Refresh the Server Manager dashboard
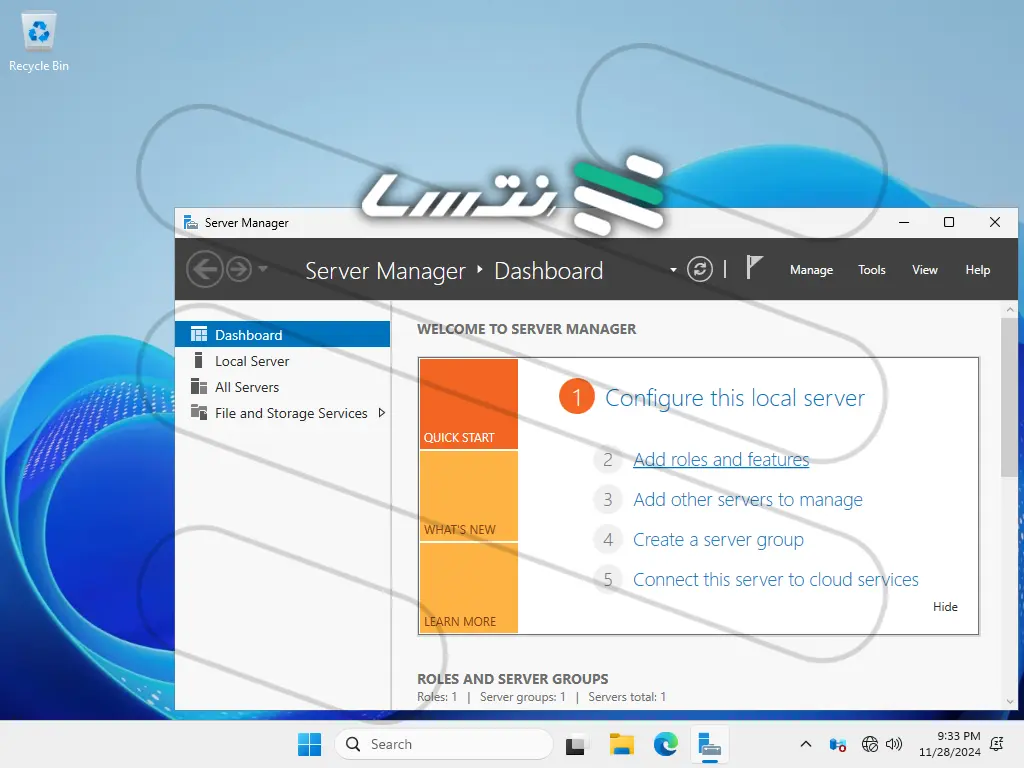 (700, 269)
